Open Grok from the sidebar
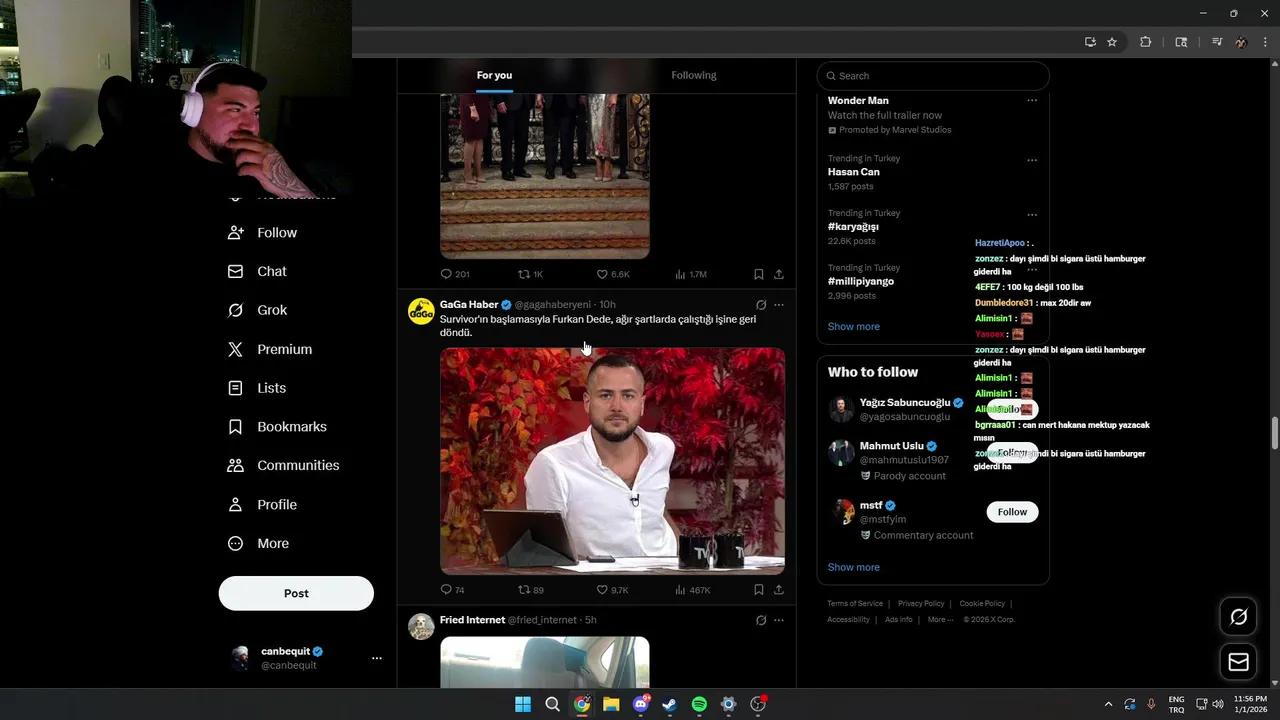The image size is (1280, 720). pyautogui.click(x=258, y=310)
